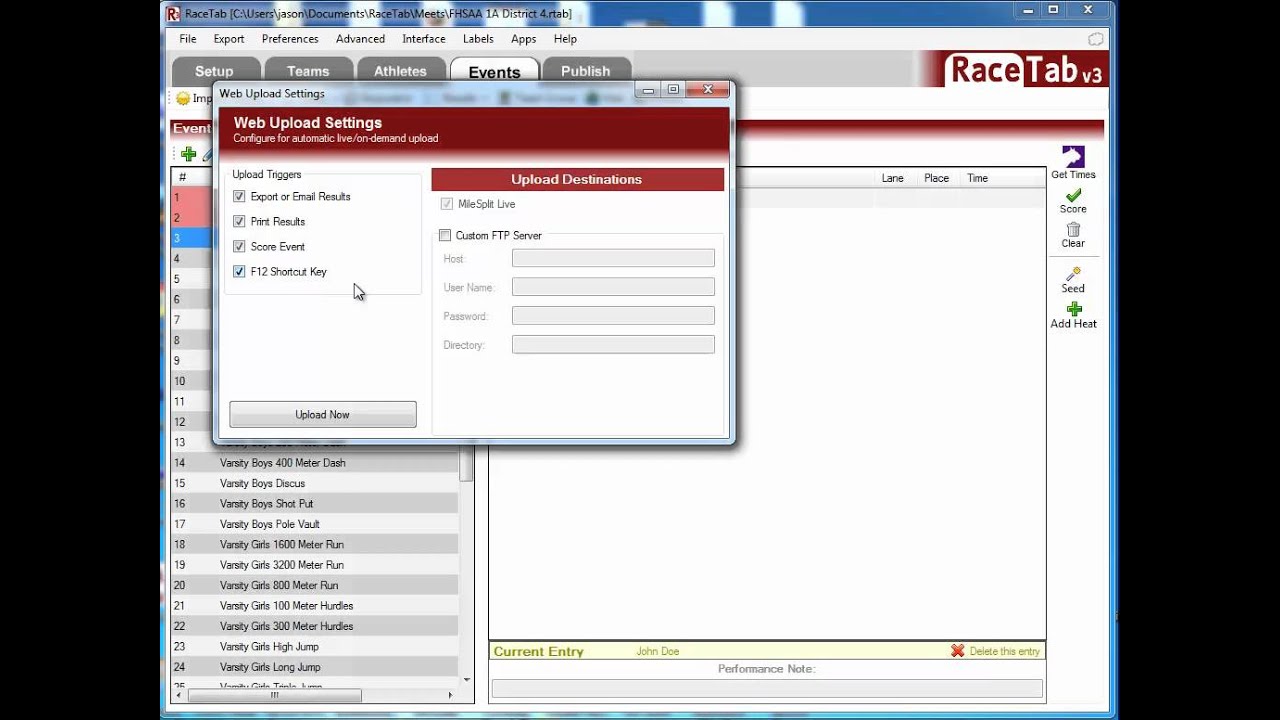Open the Help menu
1280x720 pixels.
coord(565,39)
